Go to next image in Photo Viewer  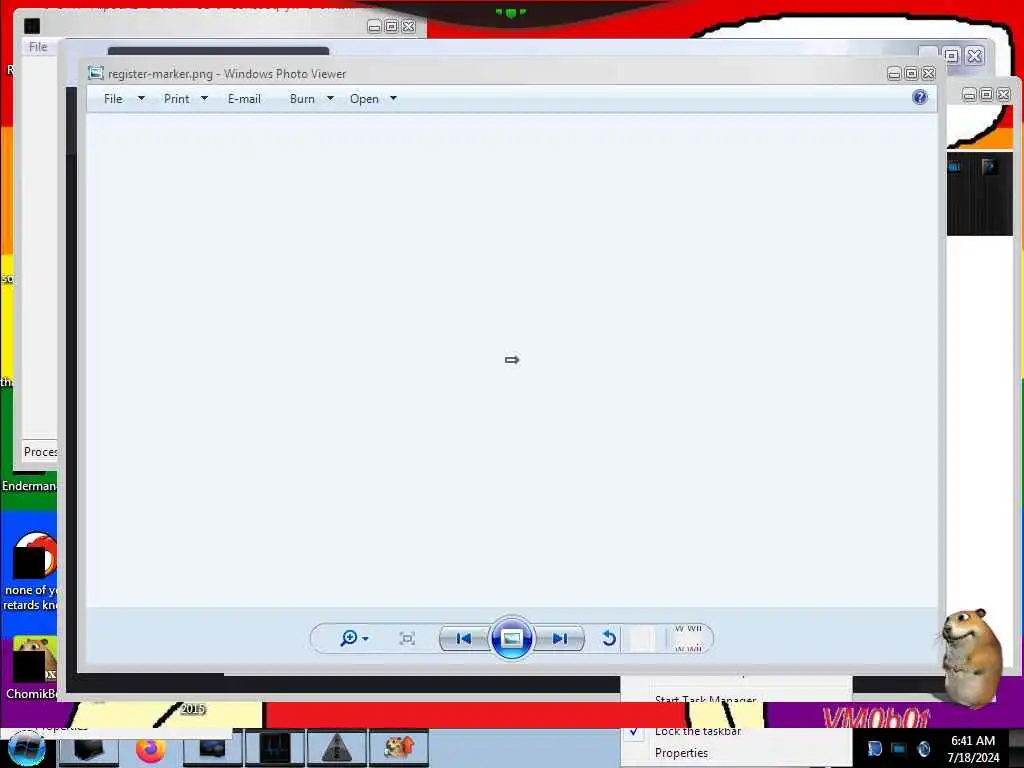pyautogui.click(x=560, y=639)
